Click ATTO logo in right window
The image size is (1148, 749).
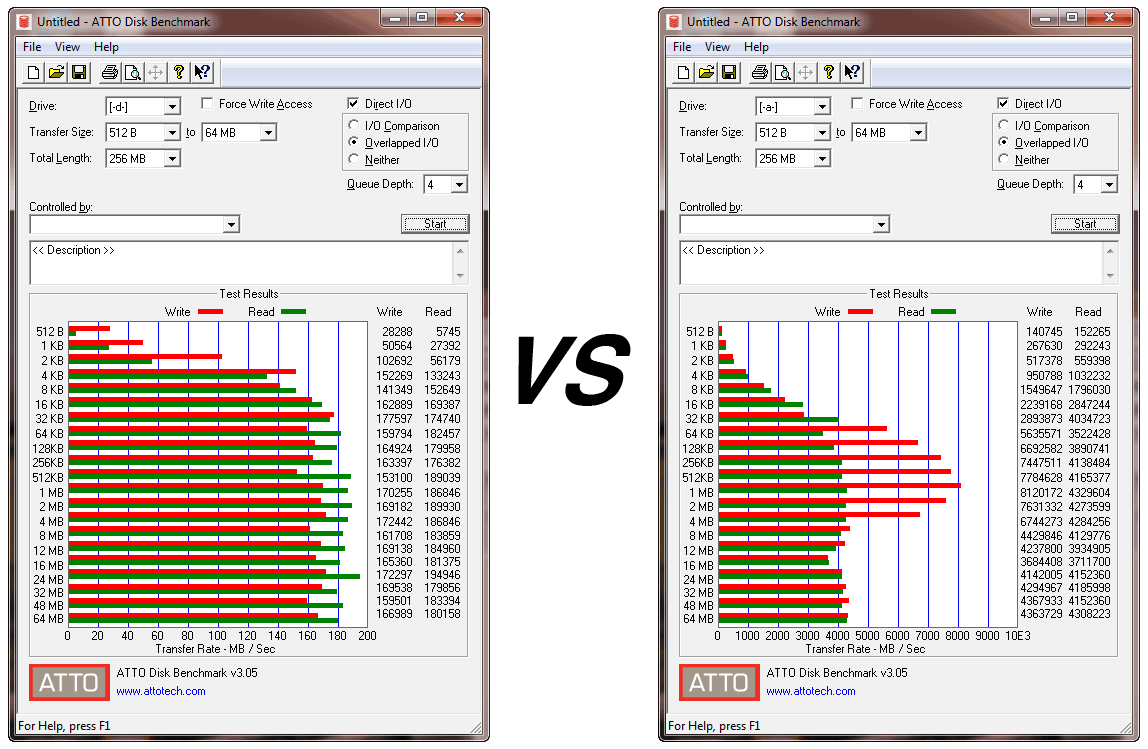[x=719, y=682]
